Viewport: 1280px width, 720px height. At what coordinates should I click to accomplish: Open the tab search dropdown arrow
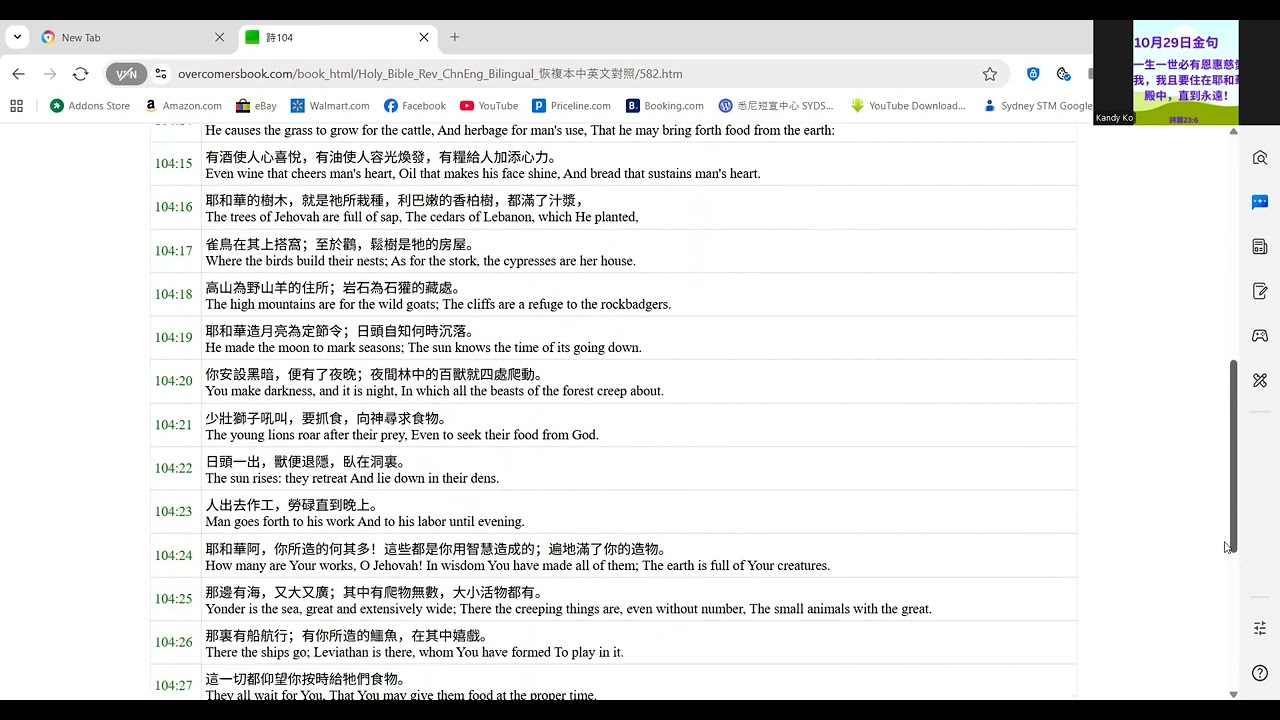[x=17, y=37]
